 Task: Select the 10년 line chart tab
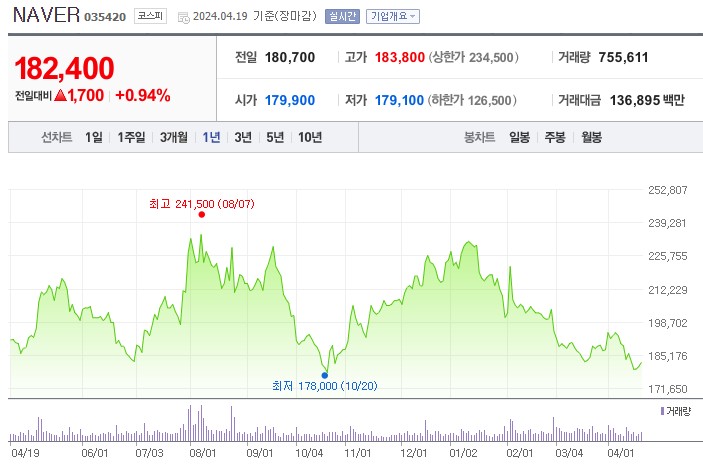coord(310,137)
